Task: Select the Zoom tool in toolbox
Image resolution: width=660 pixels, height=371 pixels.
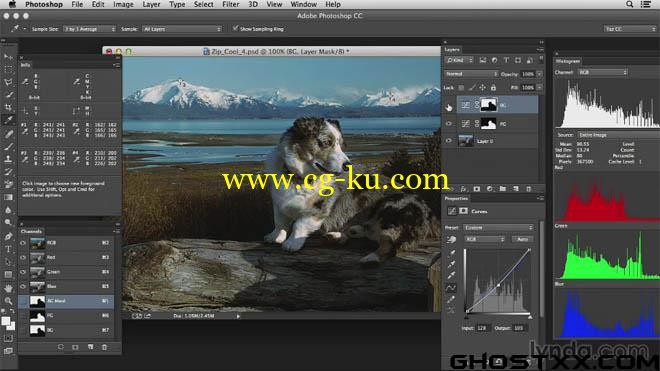Action: (x=8, y=301)
